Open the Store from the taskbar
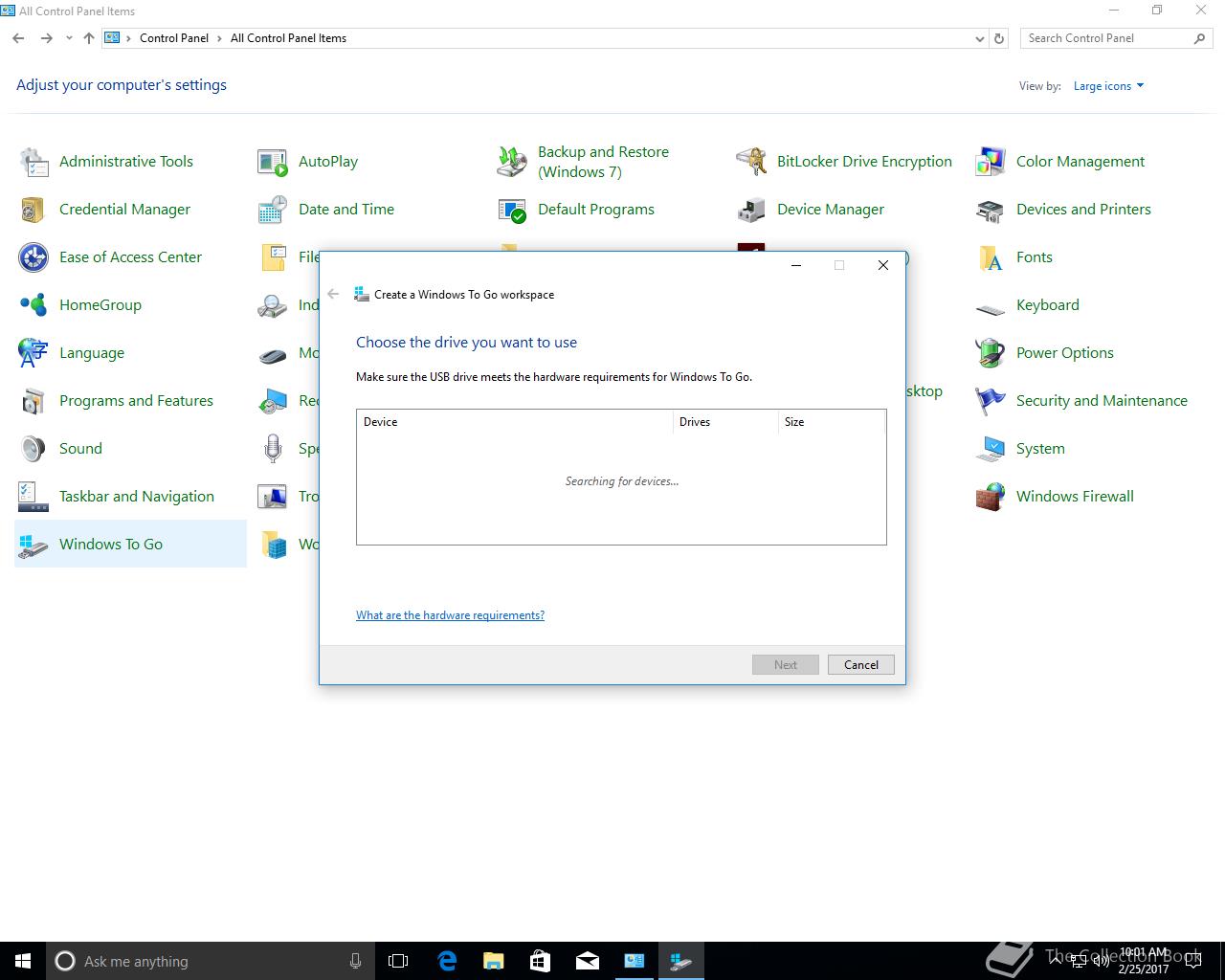This screenshot has width=1225, height=980. (540, 961)
